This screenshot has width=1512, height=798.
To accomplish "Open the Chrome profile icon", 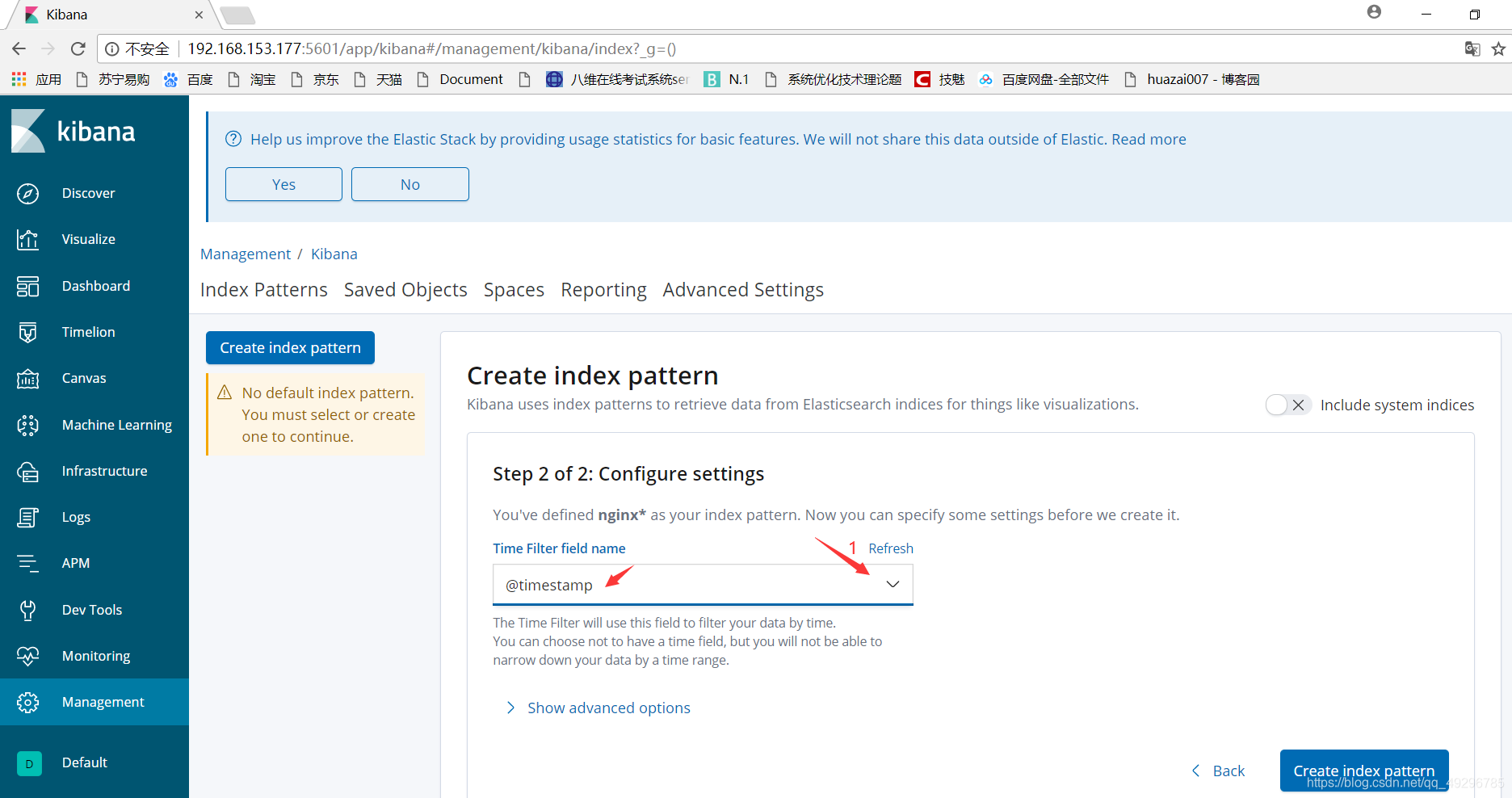I will click(1374, 12).
